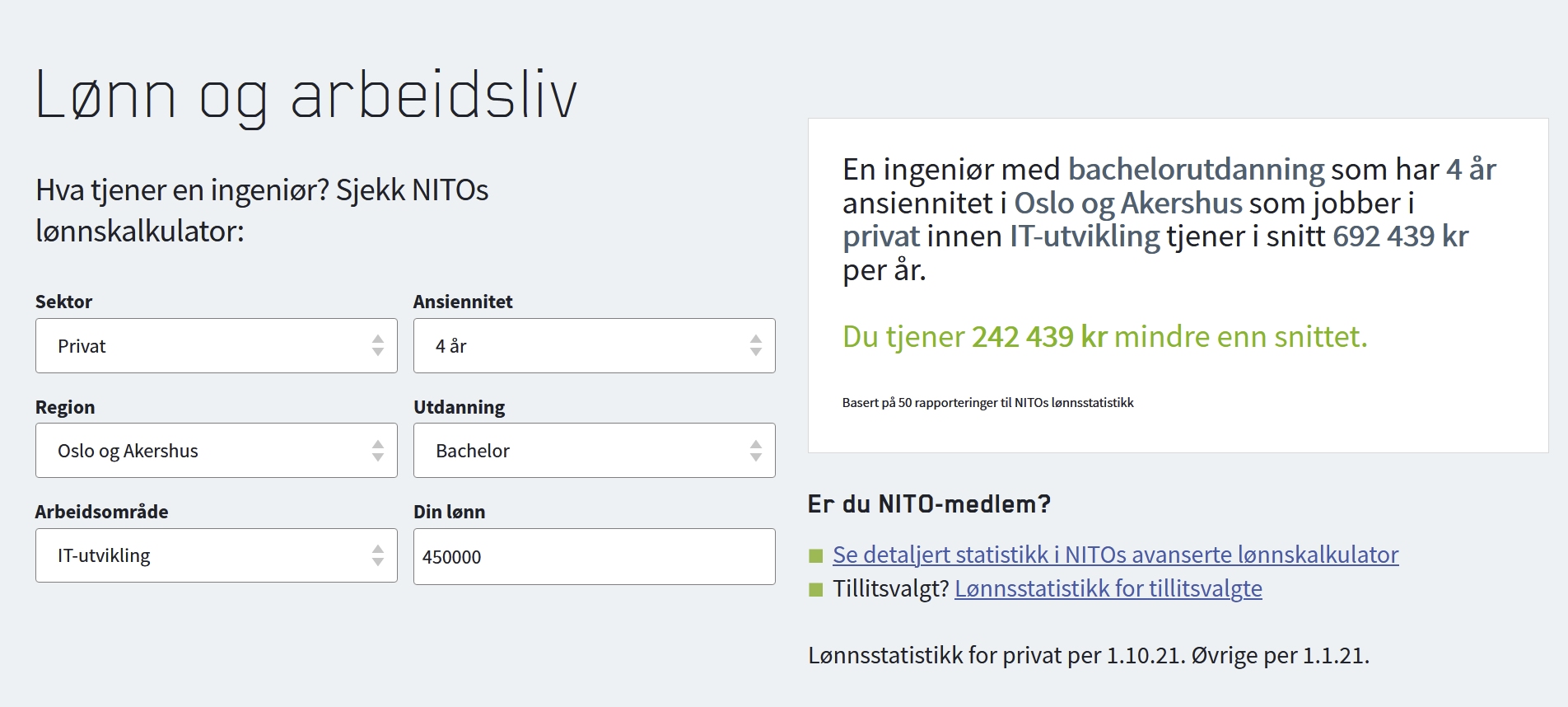Click the arrow icon in Sektor select
Screen dimensions: 1568x707
click(x=378, y=345)
